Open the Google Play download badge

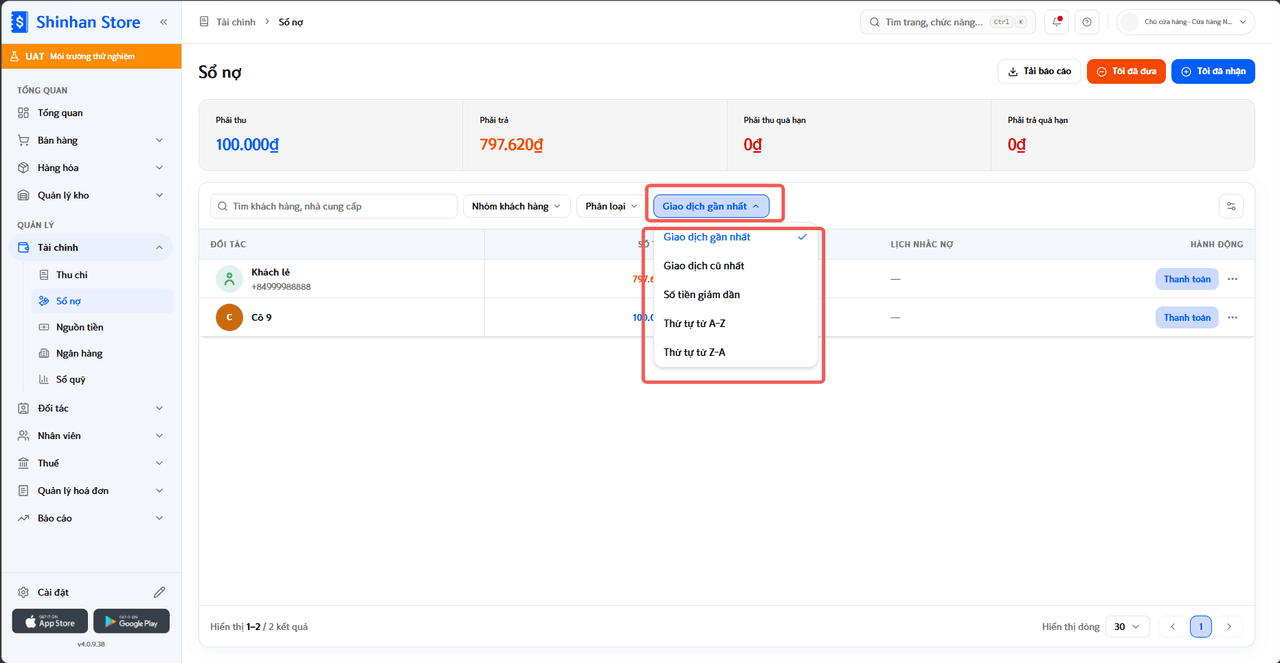click(131, 621)
